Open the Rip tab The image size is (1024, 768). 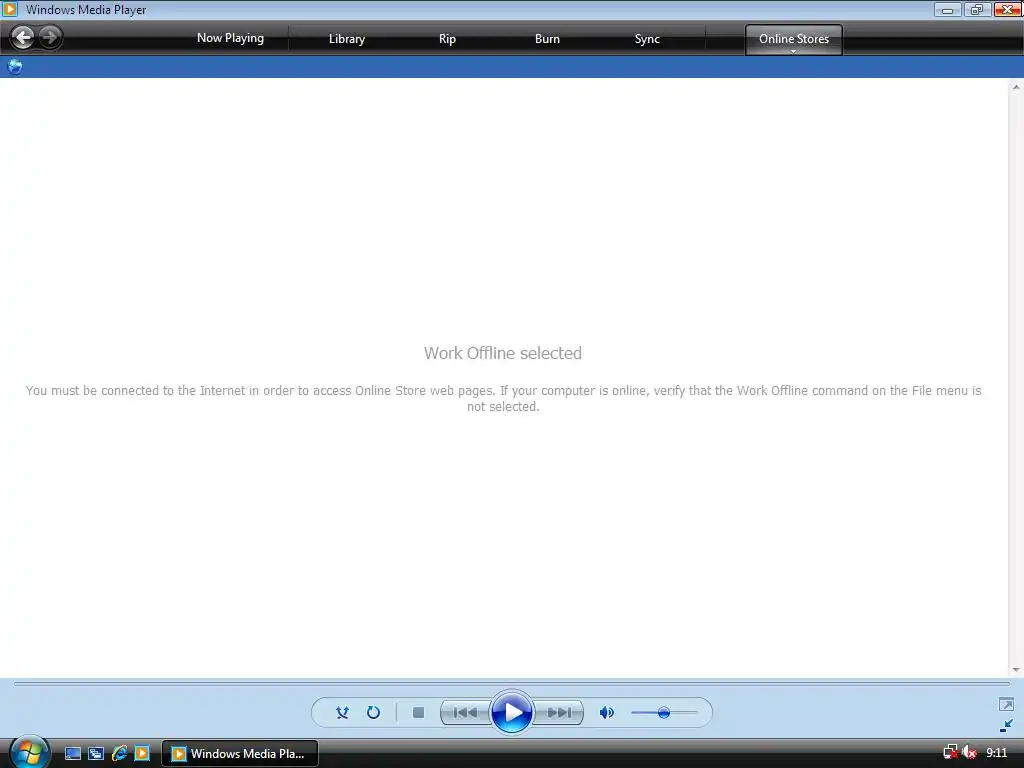click(447, 39)
